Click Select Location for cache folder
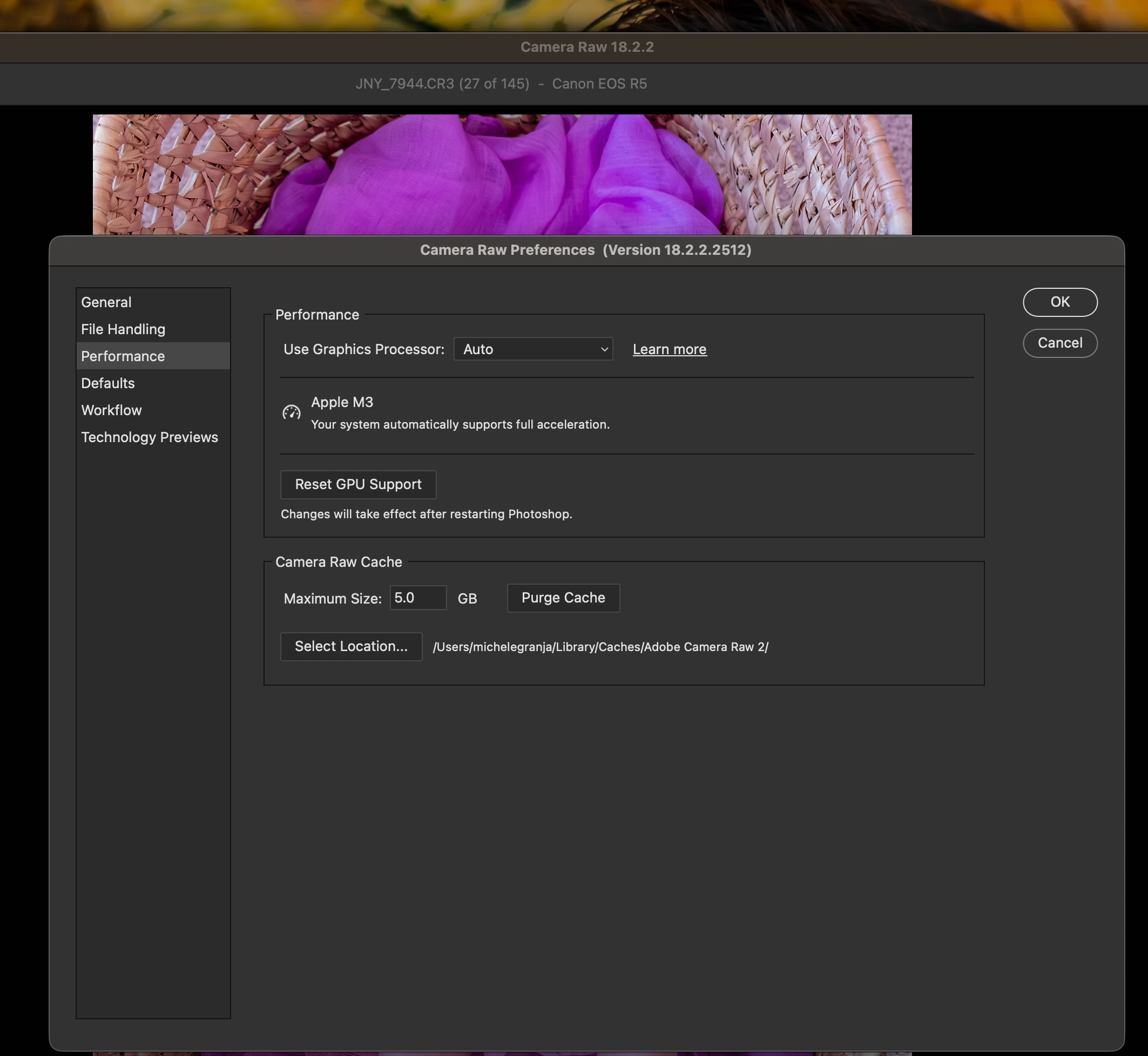Viewport: 1148px width, 1056px height. coord(351,646)
